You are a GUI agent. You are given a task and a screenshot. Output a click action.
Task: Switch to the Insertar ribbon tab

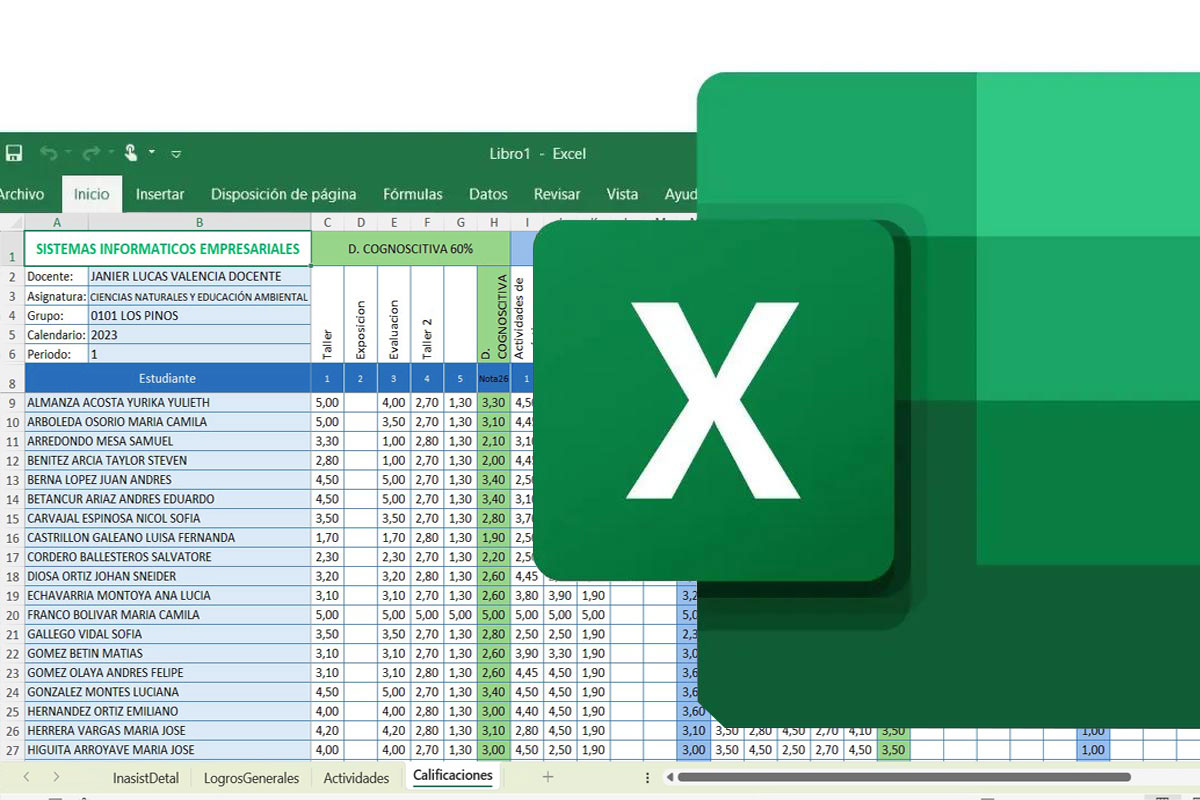[x=160, y=194]
